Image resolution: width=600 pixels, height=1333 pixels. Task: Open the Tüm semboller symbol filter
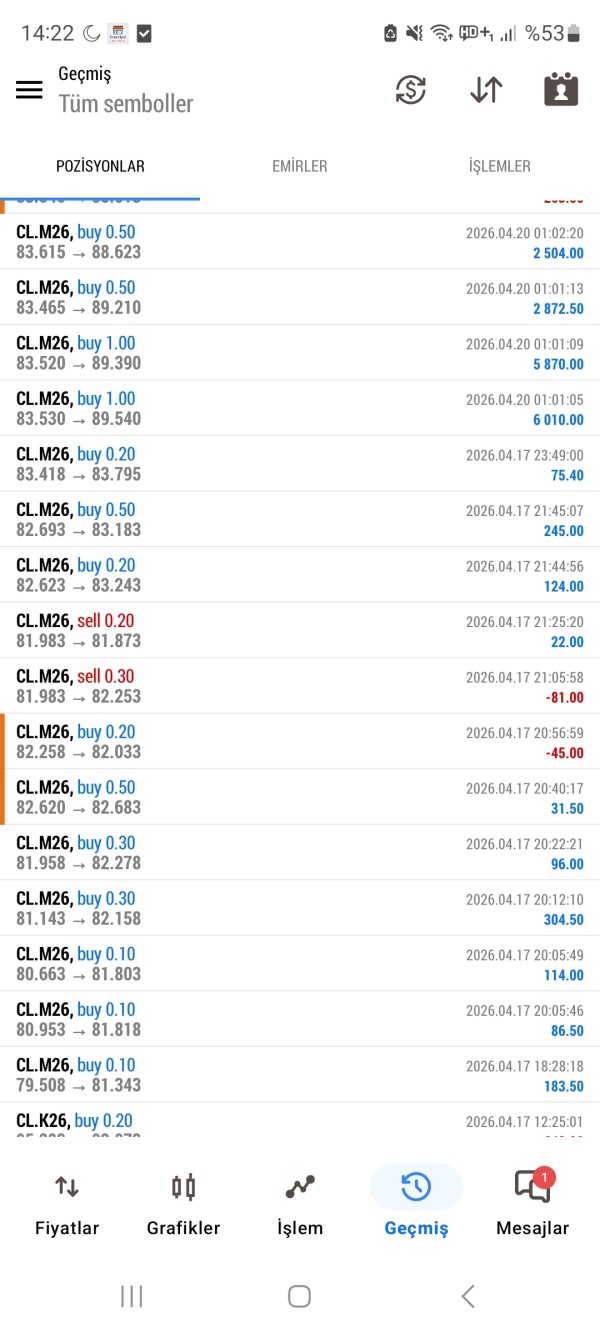pyautogui.click(x=126, y=103)
